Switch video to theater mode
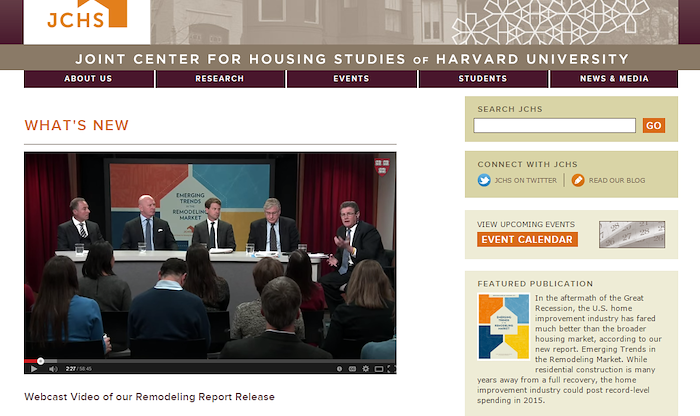Screen dimensions: 700x416 [379, 369]
